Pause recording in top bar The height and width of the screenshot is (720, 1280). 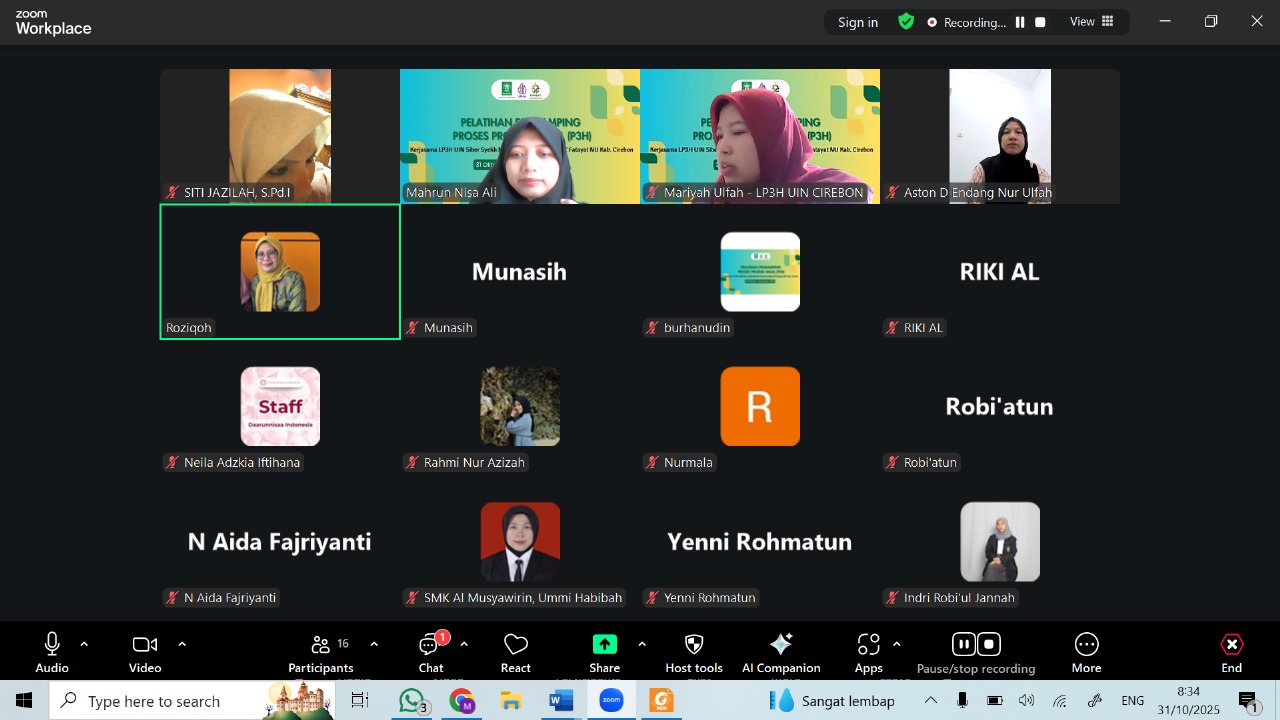point(1020,22)
